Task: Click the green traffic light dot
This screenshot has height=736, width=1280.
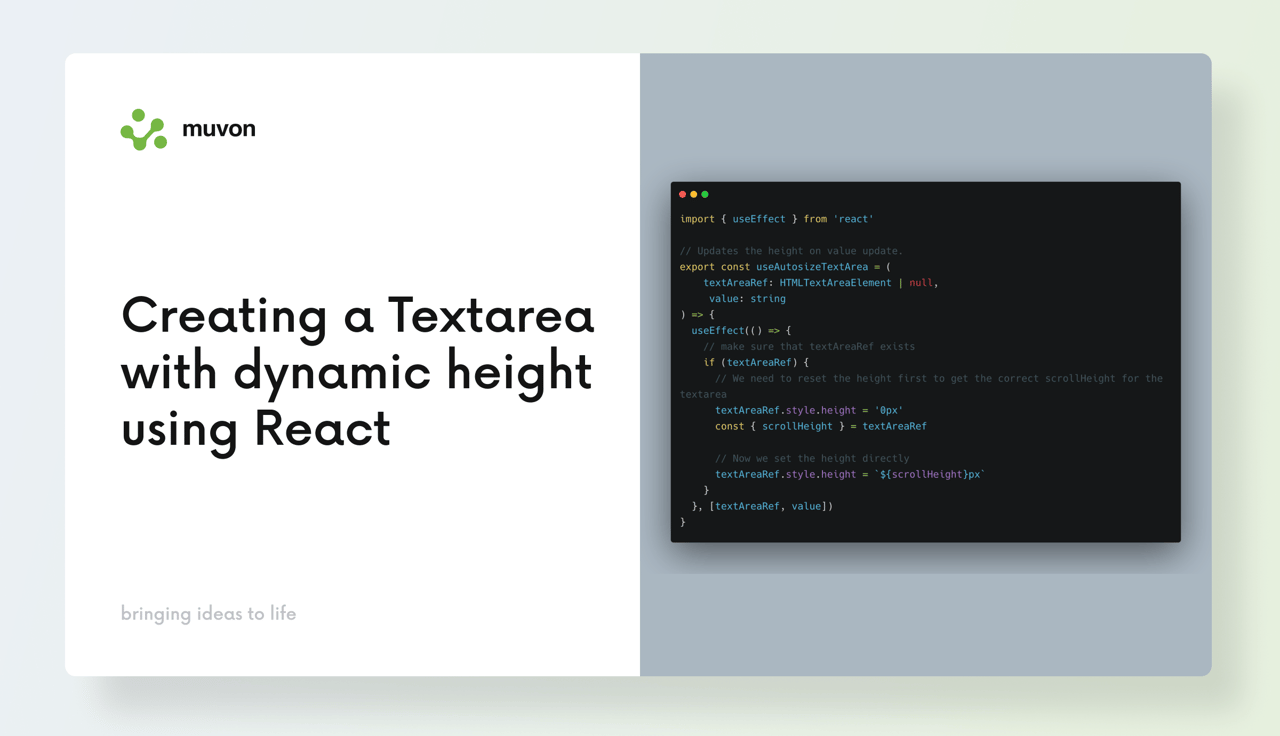Action: click(705, 194)
